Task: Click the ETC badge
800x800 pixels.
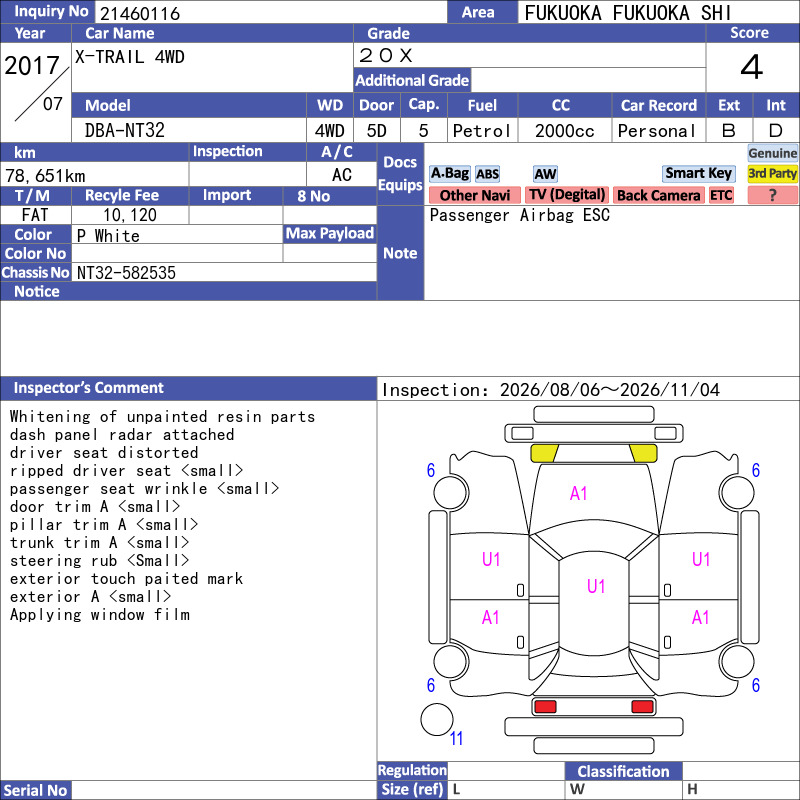Action: coord(721,195)
